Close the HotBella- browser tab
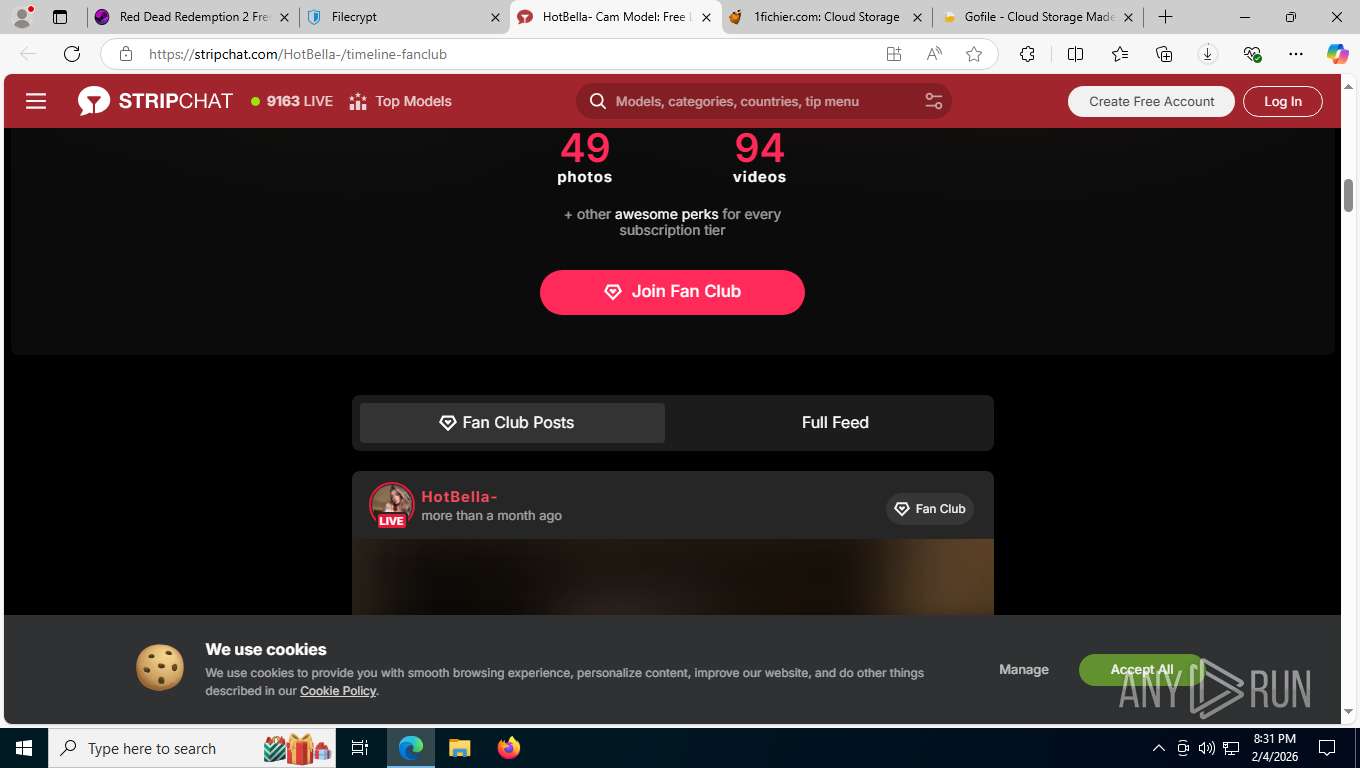 [706, 17]
